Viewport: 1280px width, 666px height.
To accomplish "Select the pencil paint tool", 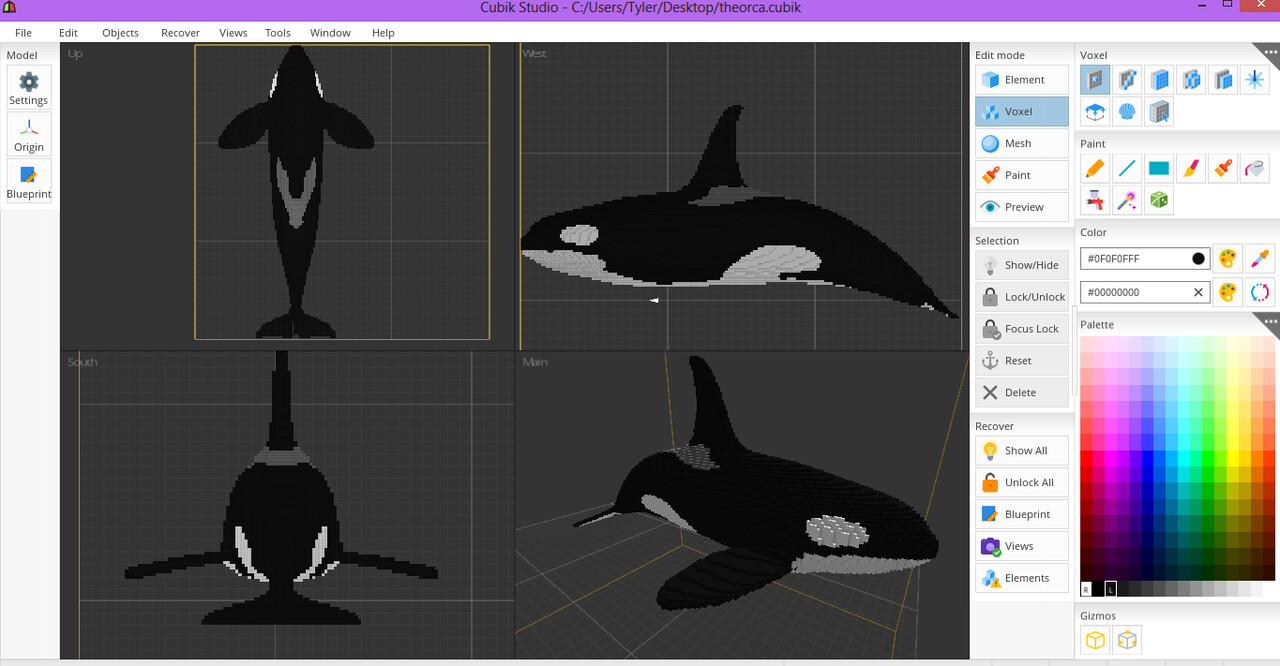I will tap(1095, 169).
